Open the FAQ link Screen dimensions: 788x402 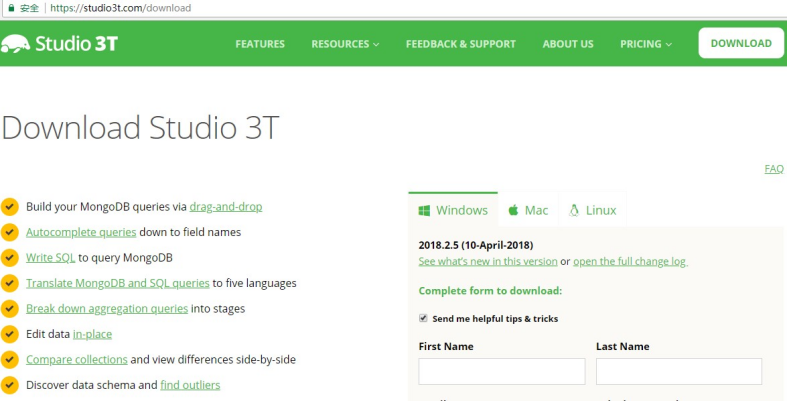click(x=774, y=169)
